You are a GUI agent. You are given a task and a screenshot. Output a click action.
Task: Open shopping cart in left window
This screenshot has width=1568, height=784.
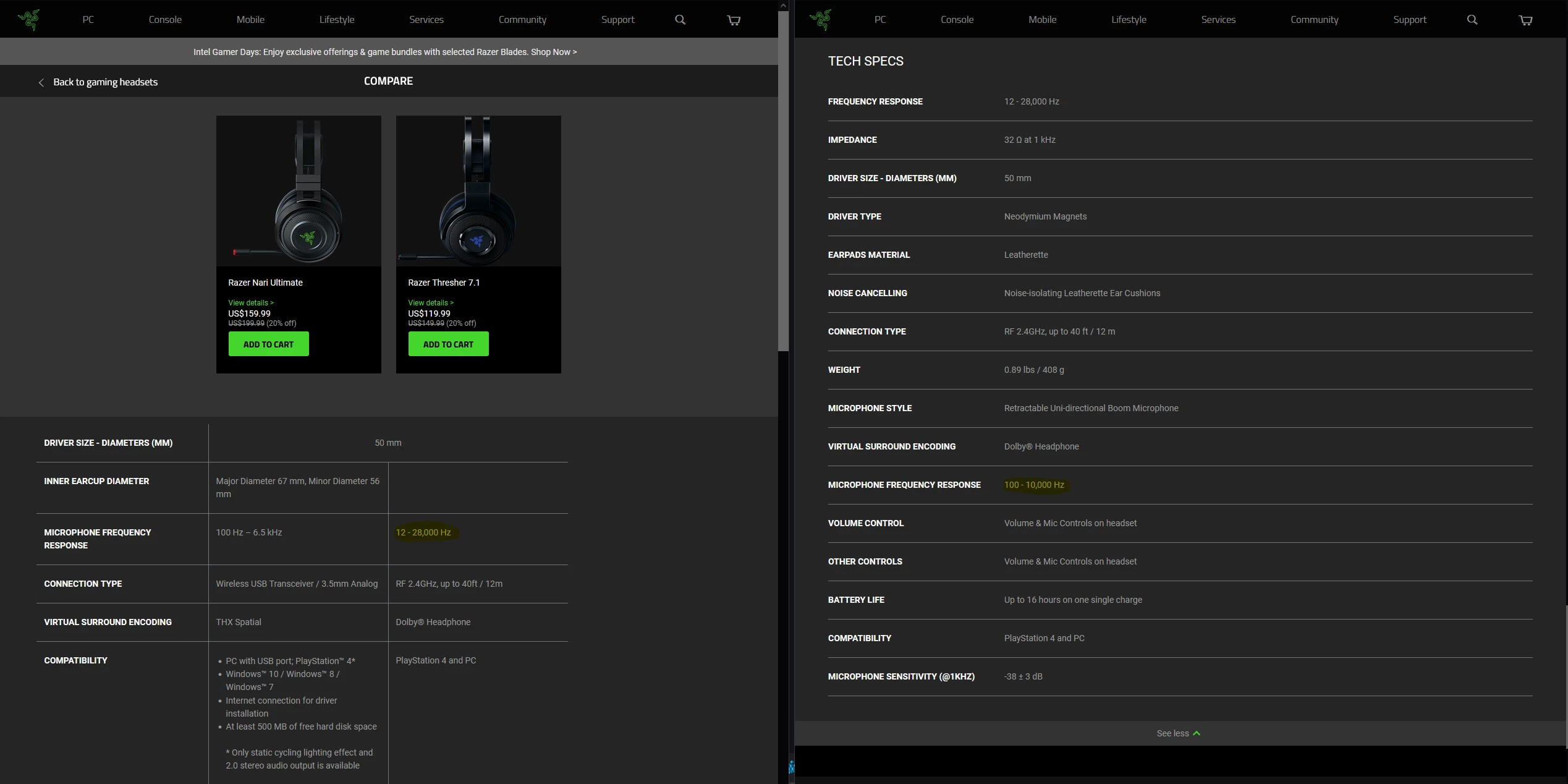[734, 20]
